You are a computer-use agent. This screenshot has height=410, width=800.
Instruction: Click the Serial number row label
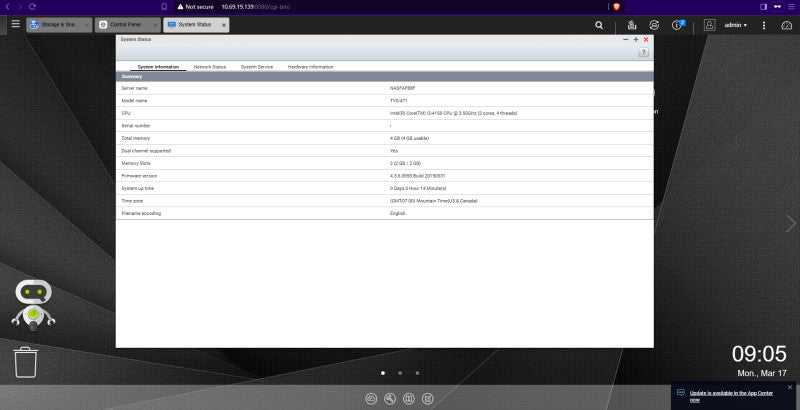136,126
